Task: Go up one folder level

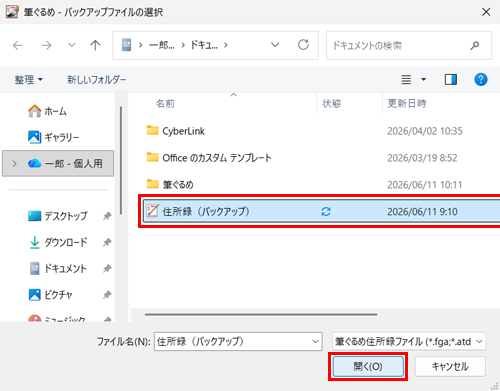Action: 95,45
